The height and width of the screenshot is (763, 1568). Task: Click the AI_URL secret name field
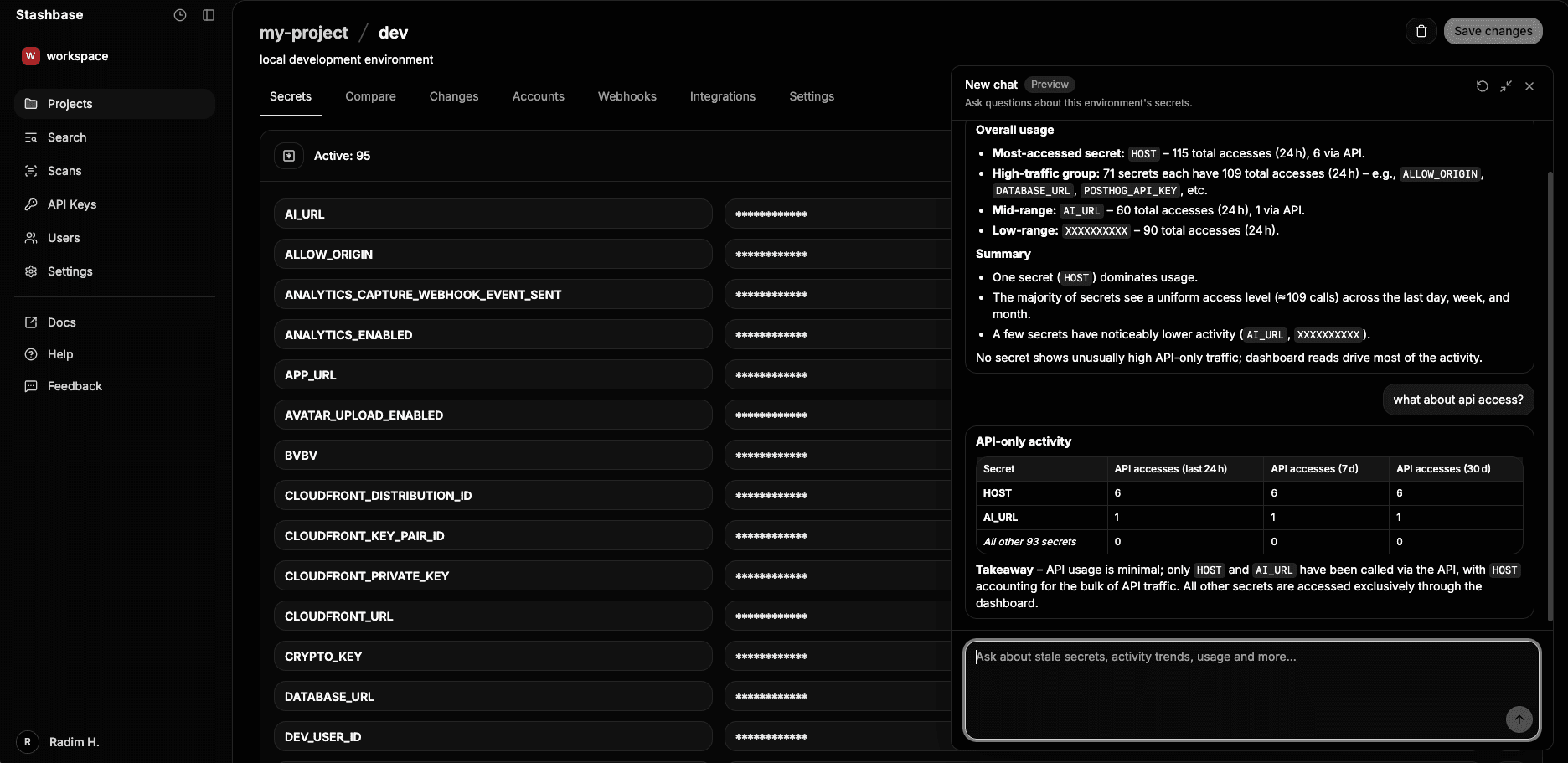[493, 214]
